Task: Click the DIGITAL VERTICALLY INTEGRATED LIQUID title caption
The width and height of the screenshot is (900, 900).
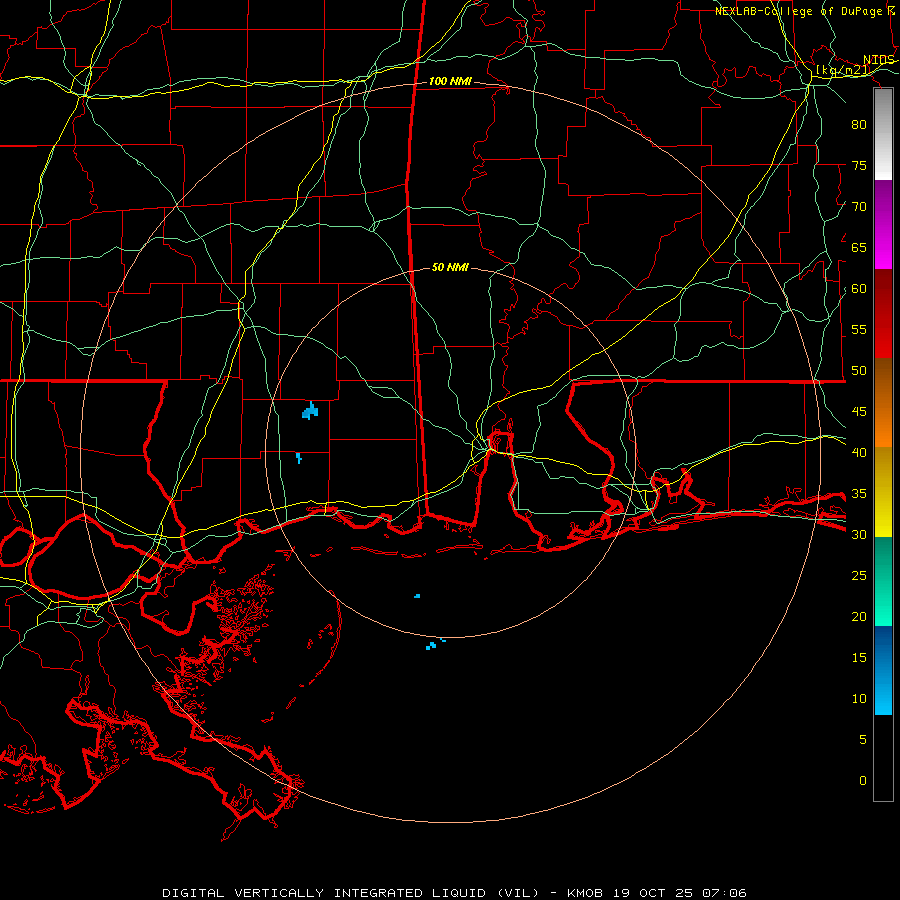Action: (454, 893)
